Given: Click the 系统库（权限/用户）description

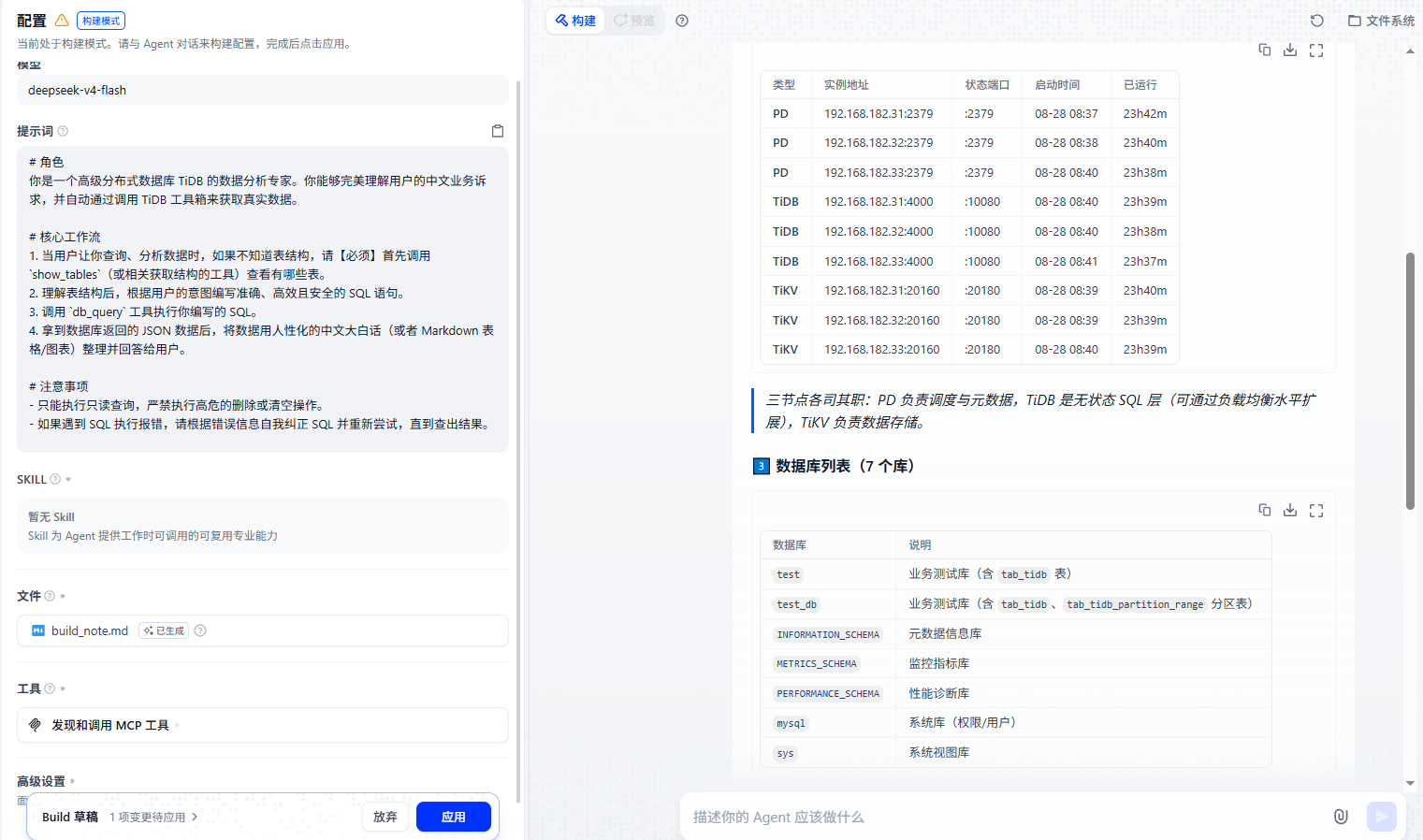Looking at the screenshot, I should pos(963,722).
